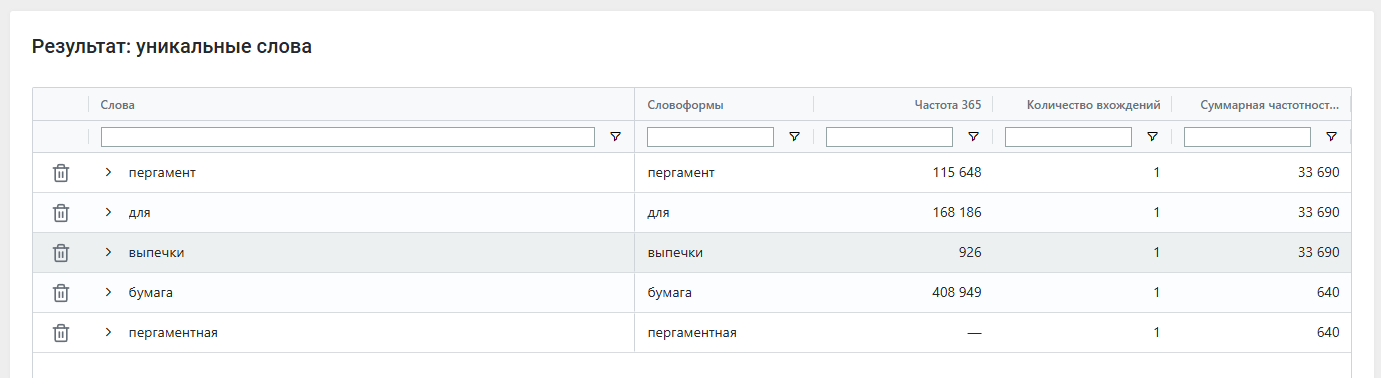Delete the для row with trash icon
Screen dimensions: 1381x378
[61, 213]
